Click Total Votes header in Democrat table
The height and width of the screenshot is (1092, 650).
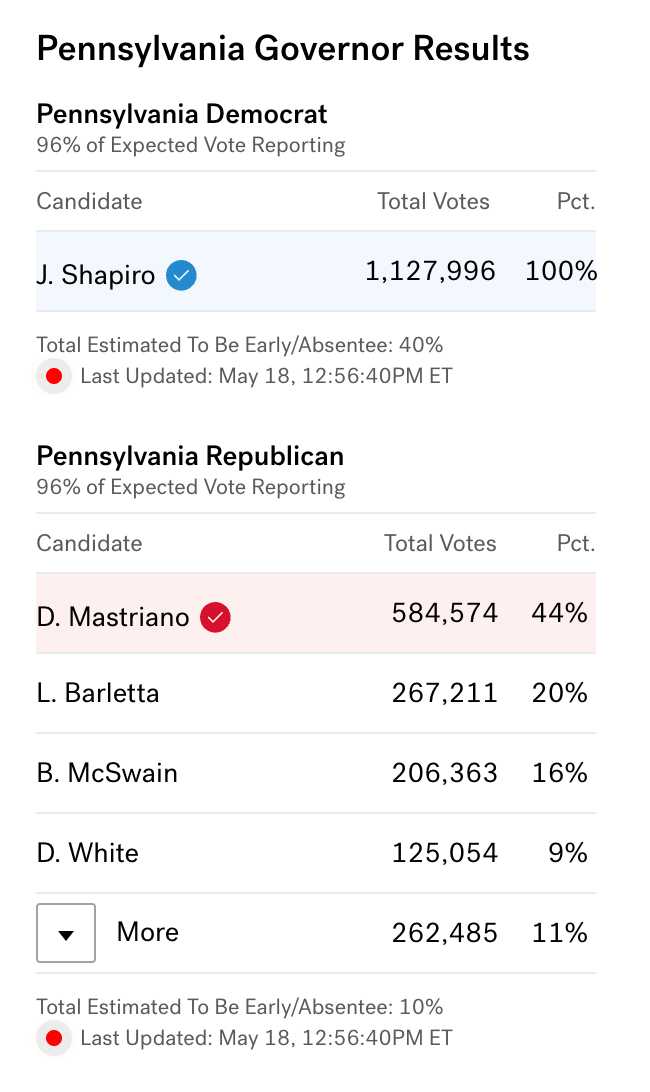pyautogui.click(x=433, y=201)
